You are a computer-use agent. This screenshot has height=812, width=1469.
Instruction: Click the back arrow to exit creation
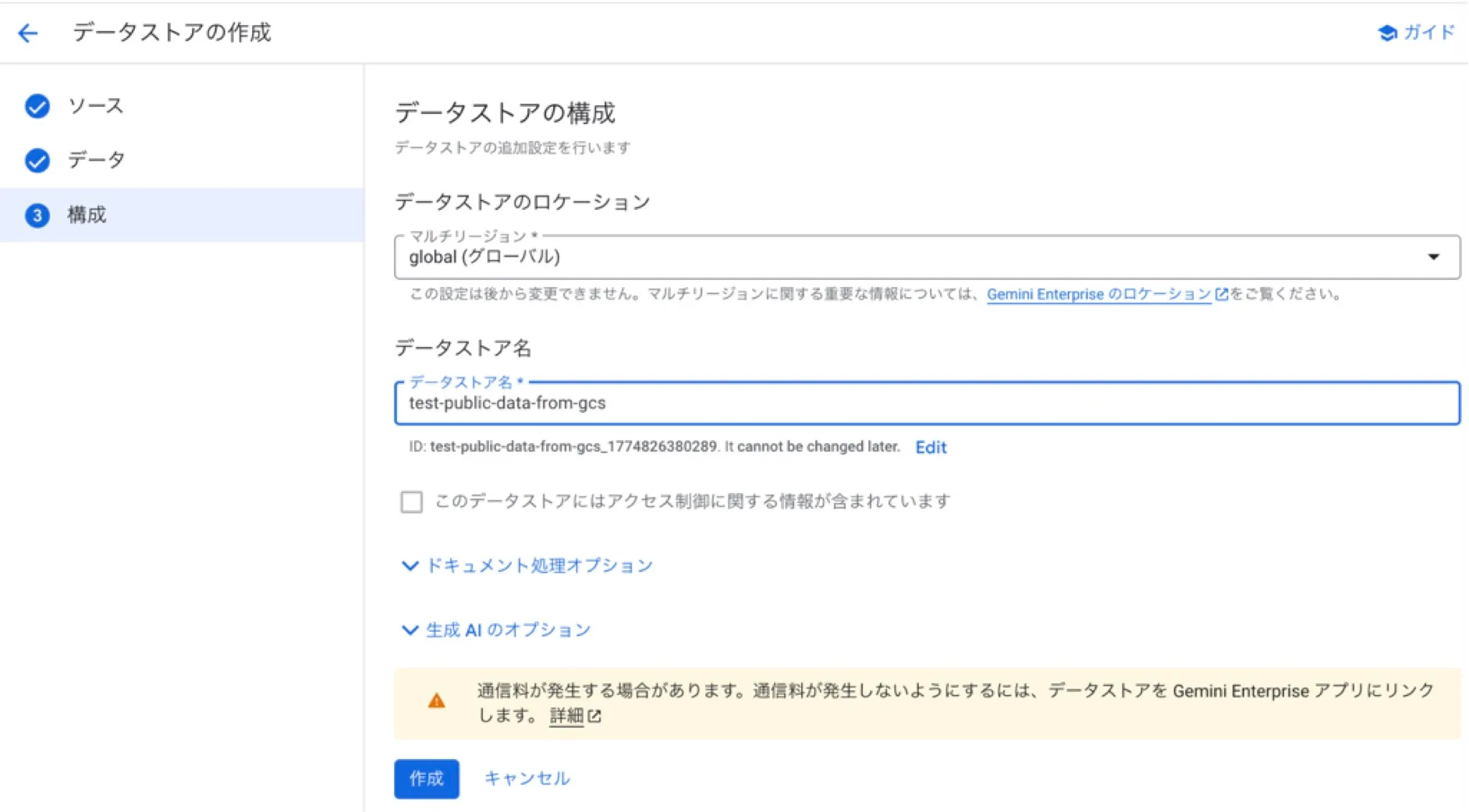(27, 33)
